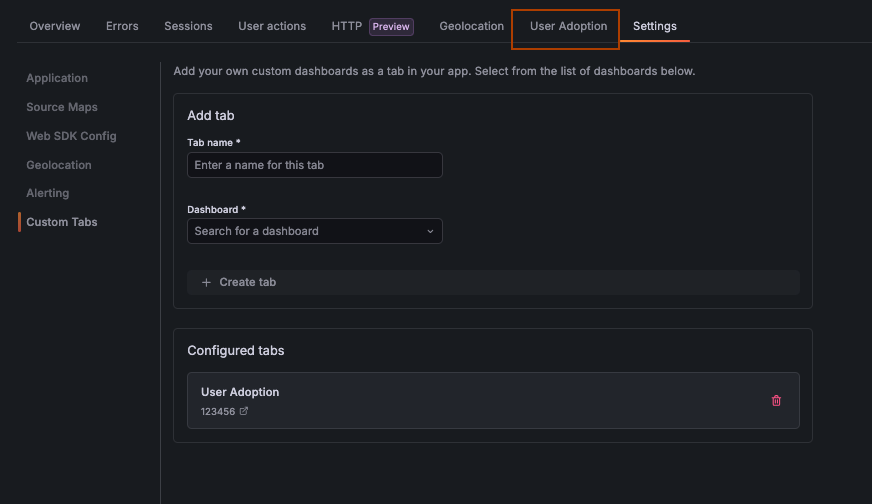
Task: Click the plus icon beside Create tab
Action: click(207, 283)
